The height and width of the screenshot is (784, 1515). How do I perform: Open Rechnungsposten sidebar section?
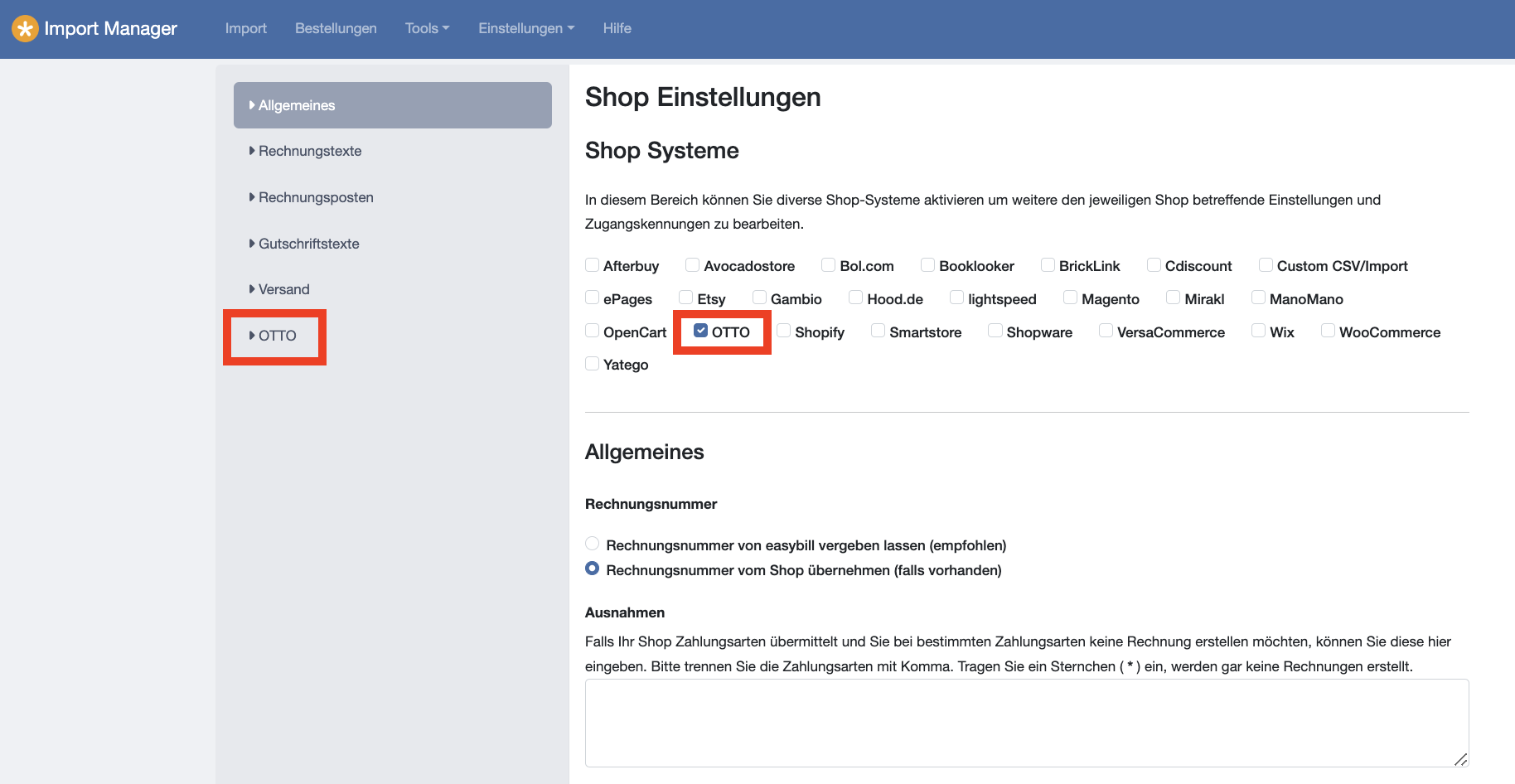pyautogui.click(x=393, y=197)
